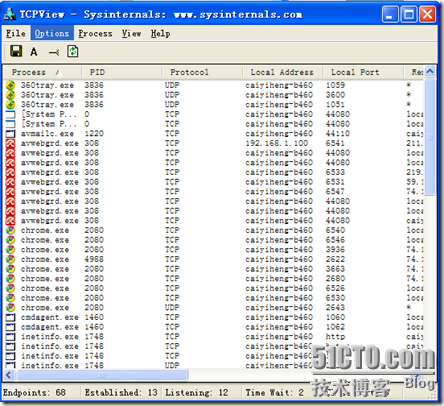Image resolution: width=444 pixels, height=406 pixels.
Task: Click local port 2622
Action: [x=335, y=259]
